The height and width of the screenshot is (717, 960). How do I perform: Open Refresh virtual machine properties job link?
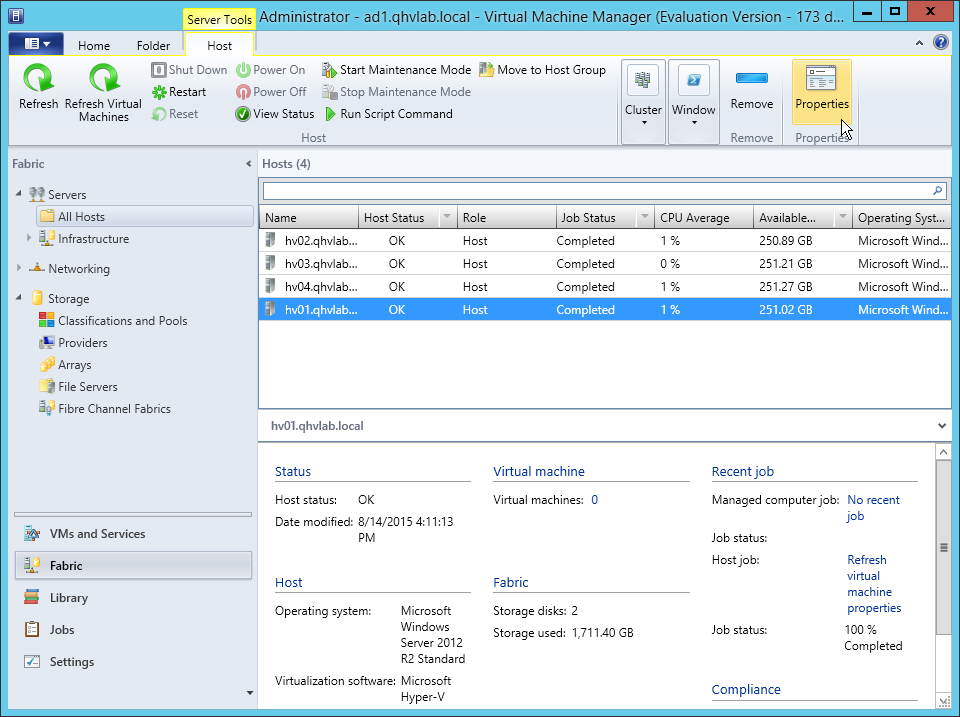873,584
